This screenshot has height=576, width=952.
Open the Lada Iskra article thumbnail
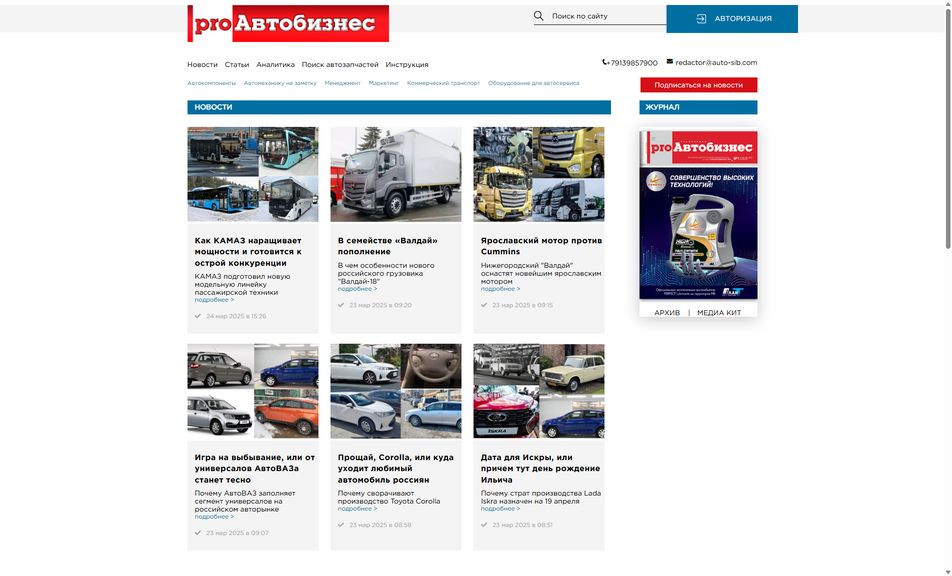(539, 391)
